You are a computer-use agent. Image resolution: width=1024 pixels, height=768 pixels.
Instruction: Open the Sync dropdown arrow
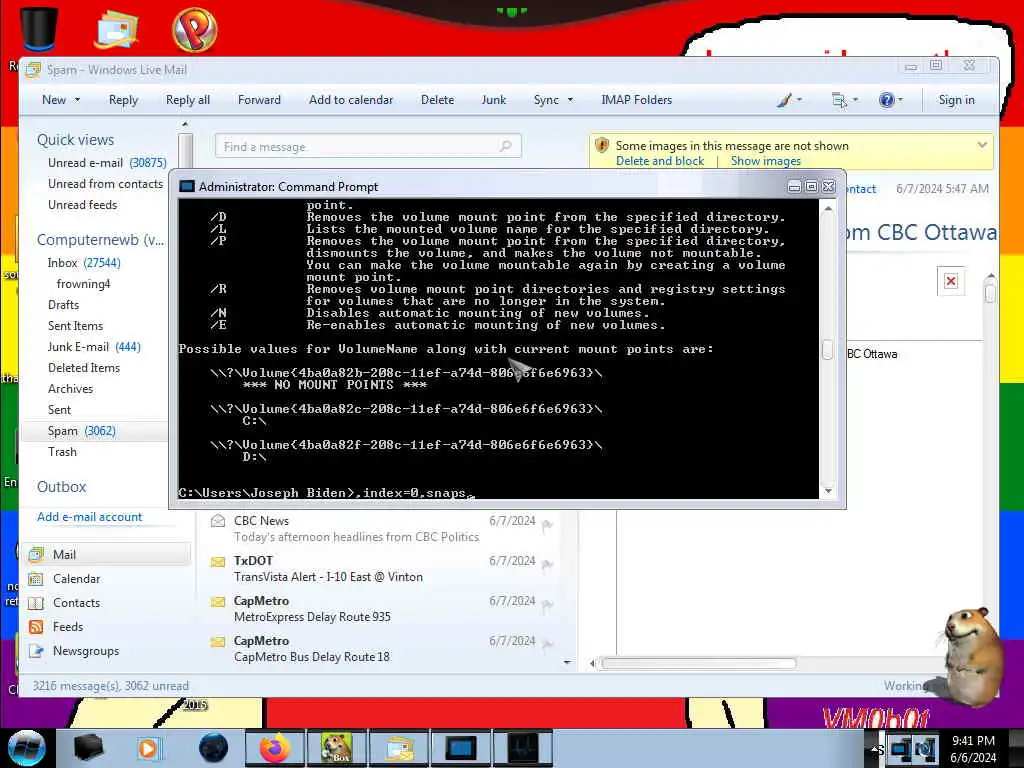570,100
